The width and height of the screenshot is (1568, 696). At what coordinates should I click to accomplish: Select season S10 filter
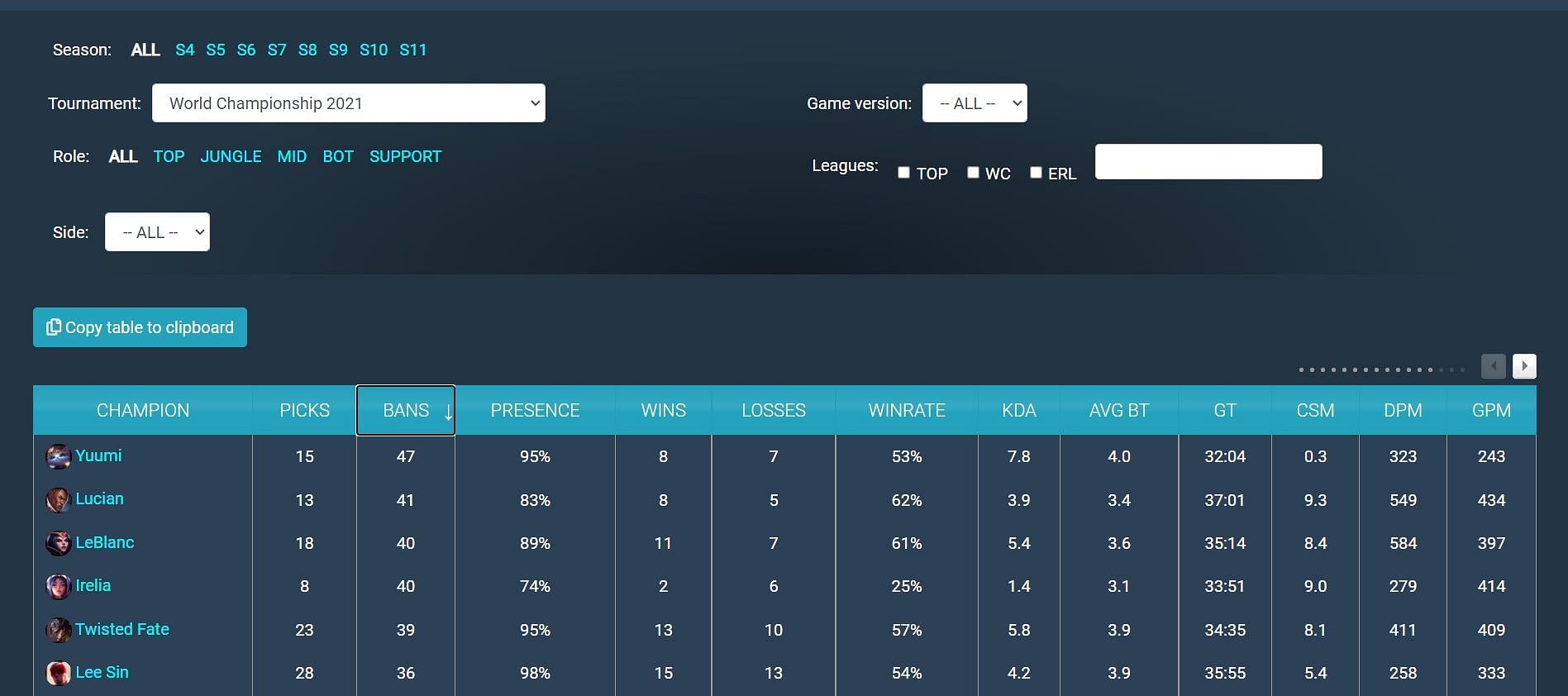point(374,50)
